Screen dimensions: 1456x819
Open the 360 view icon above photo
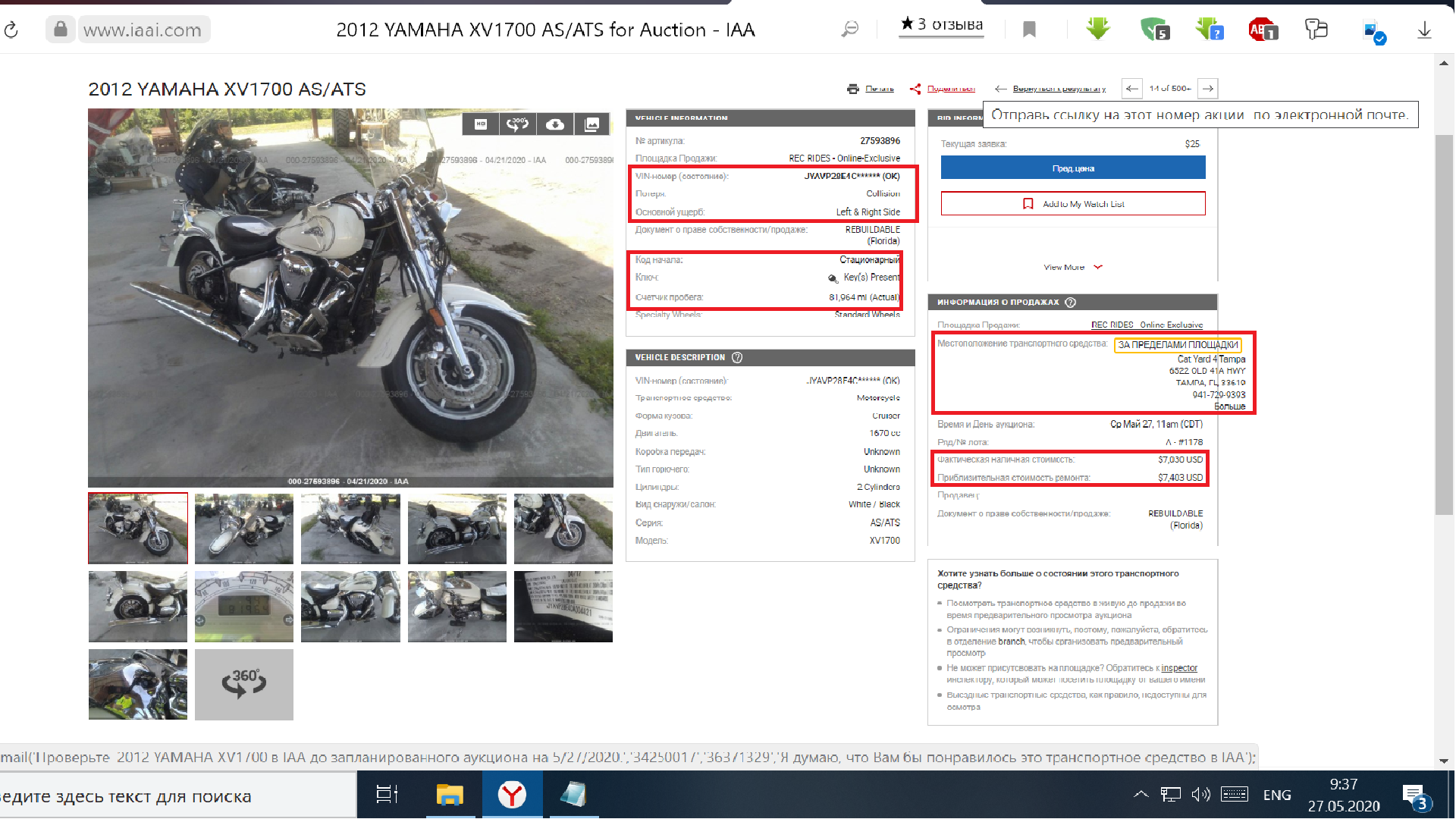(518, 124)
